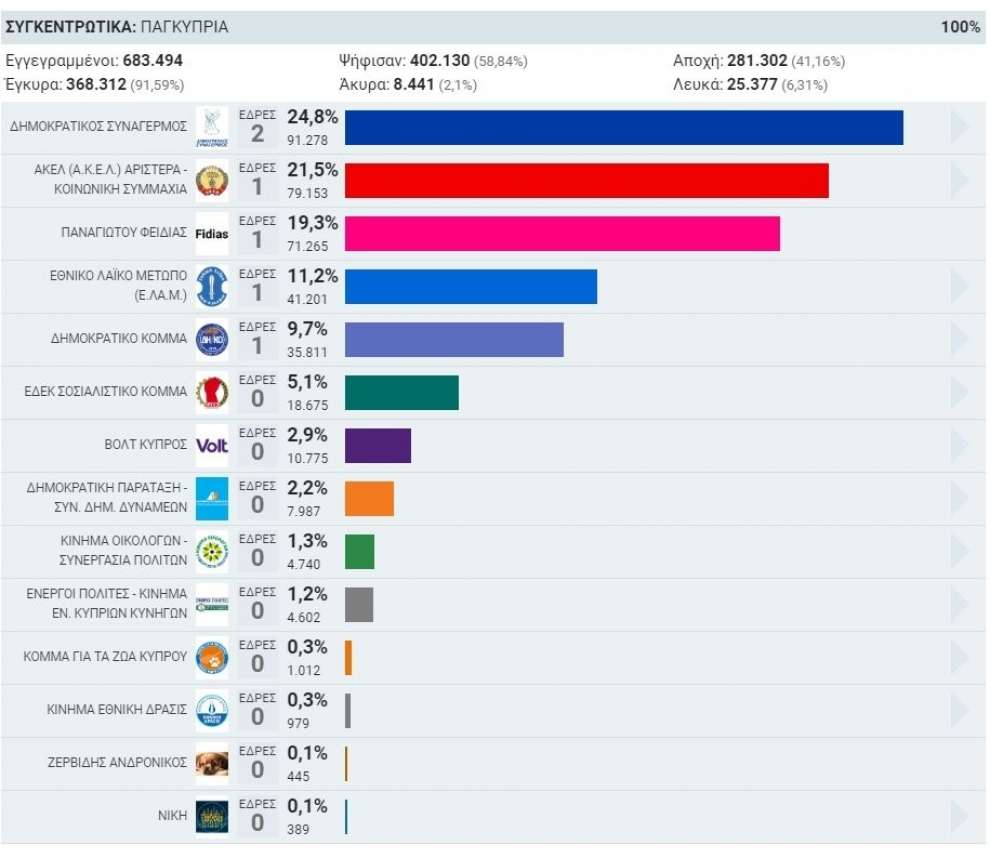Expand the ΒΟΛΤ ΚΥΠΡΟΣ row arrow
This screenshot has height=858, width=990.
point(959,445)
